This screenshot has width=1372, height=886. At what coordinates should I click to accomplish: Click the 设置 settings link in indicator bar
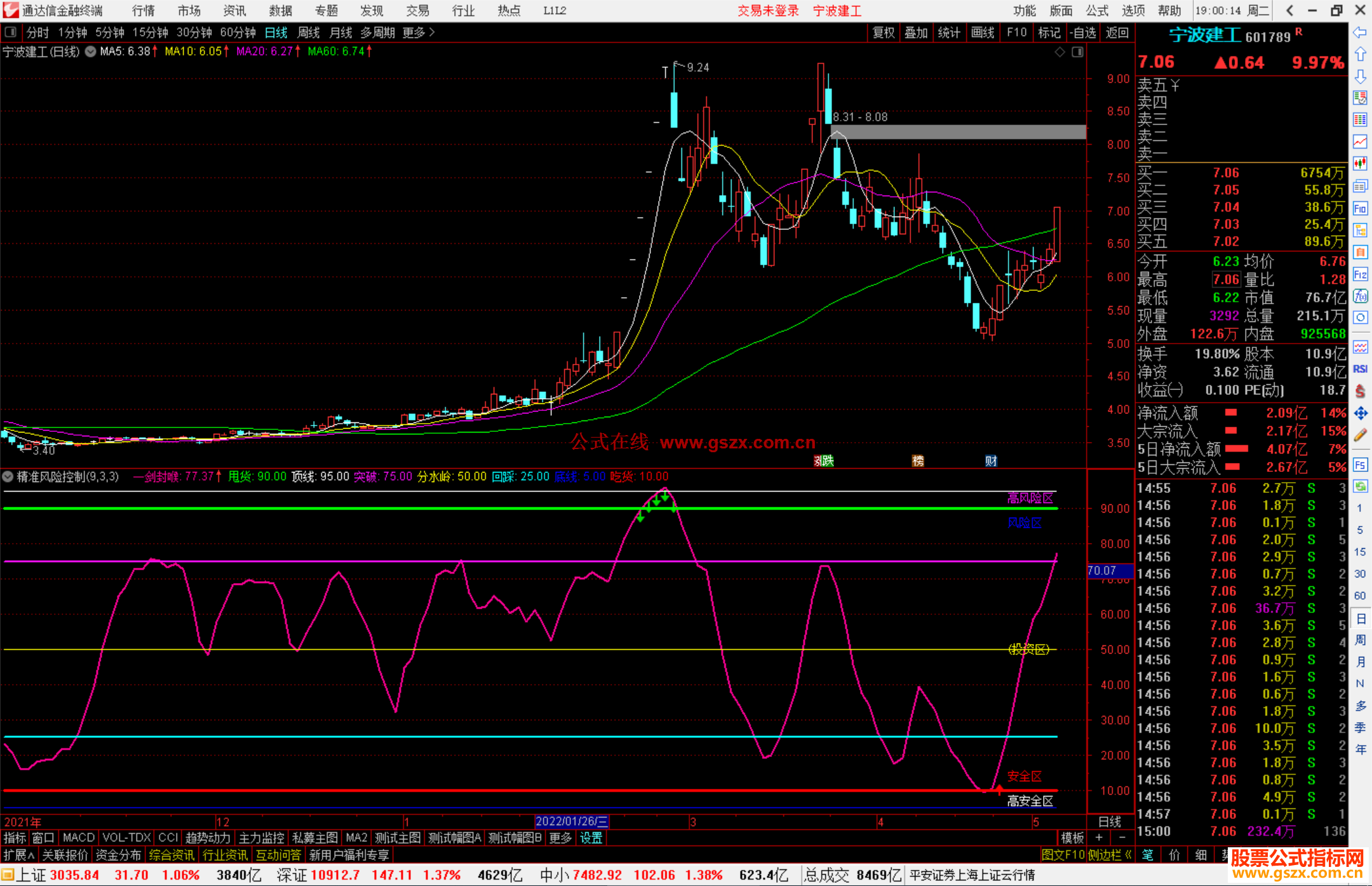pyautogui.click(x=591, y=838)
